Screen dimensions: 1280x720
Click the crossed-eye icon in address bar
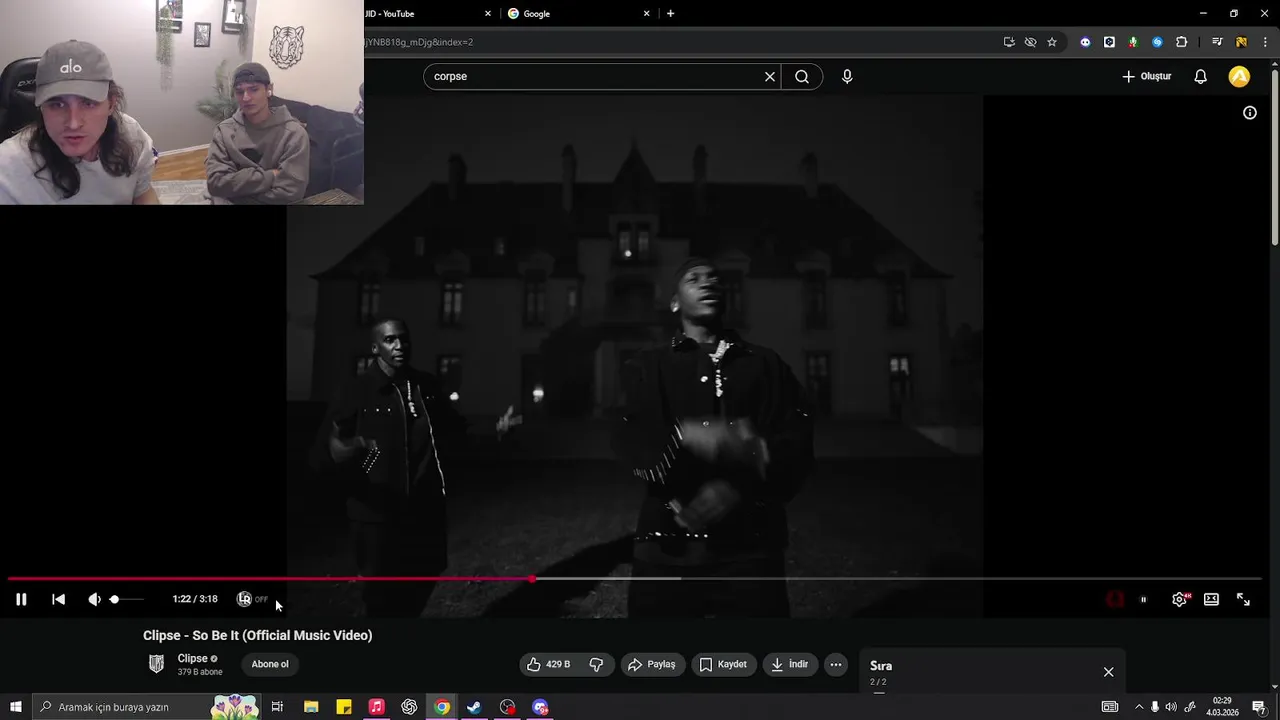(x=1030, y=42)
